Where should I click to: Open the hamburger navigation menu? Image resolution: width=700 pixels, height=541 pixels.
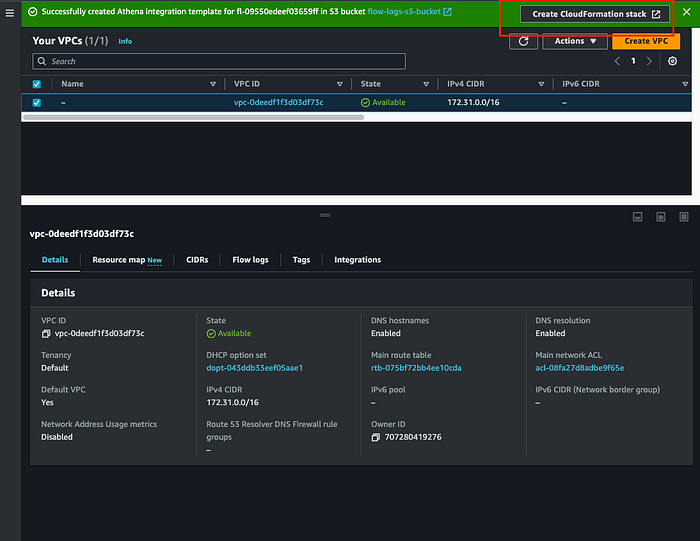(x=10, y=13)
